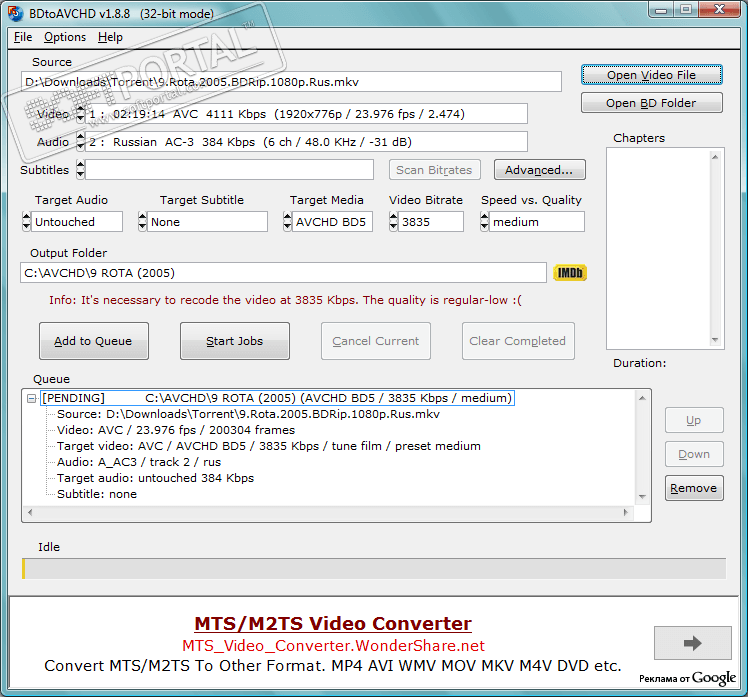Click Chapters list scroll down arrow
This screenshot has height=697, width=748.
click(x=715, y=340)
